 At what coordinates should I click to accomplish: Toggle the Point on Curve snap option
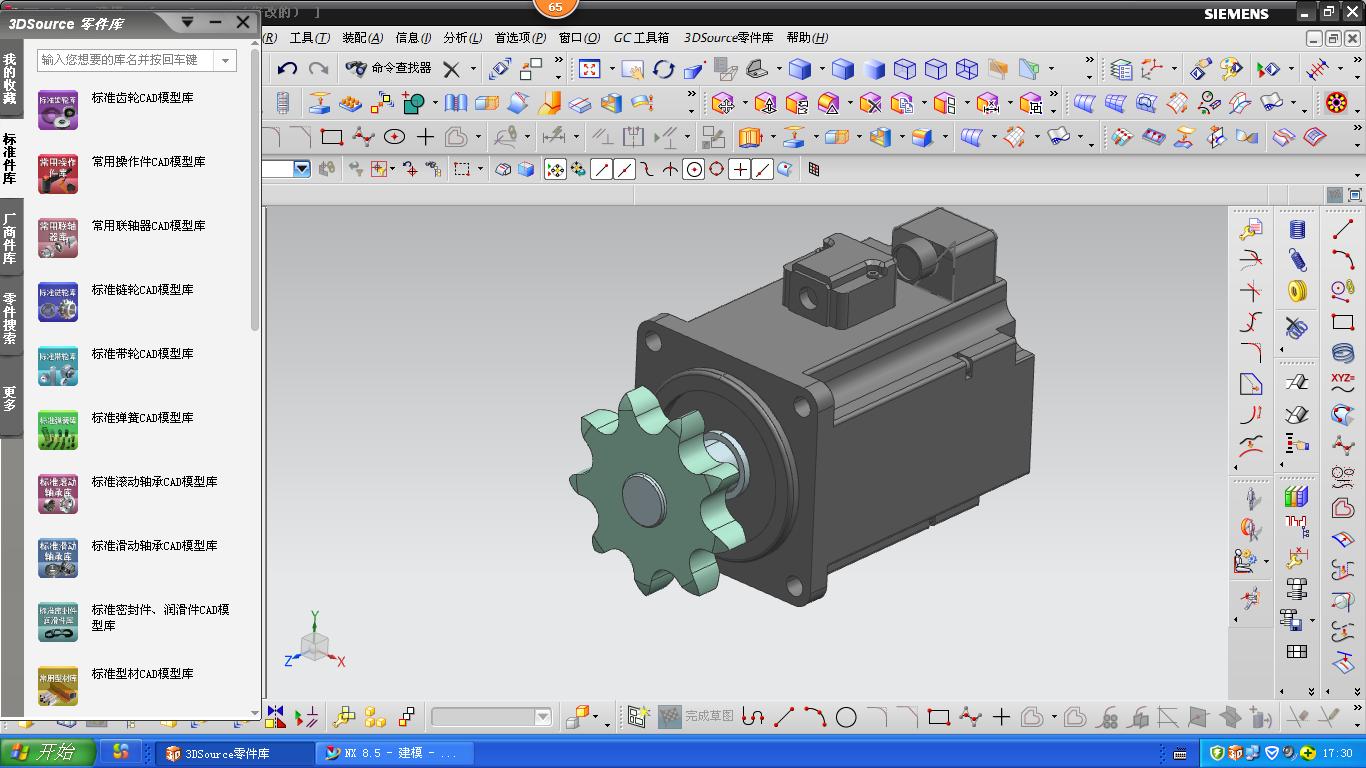pos(762,170)
